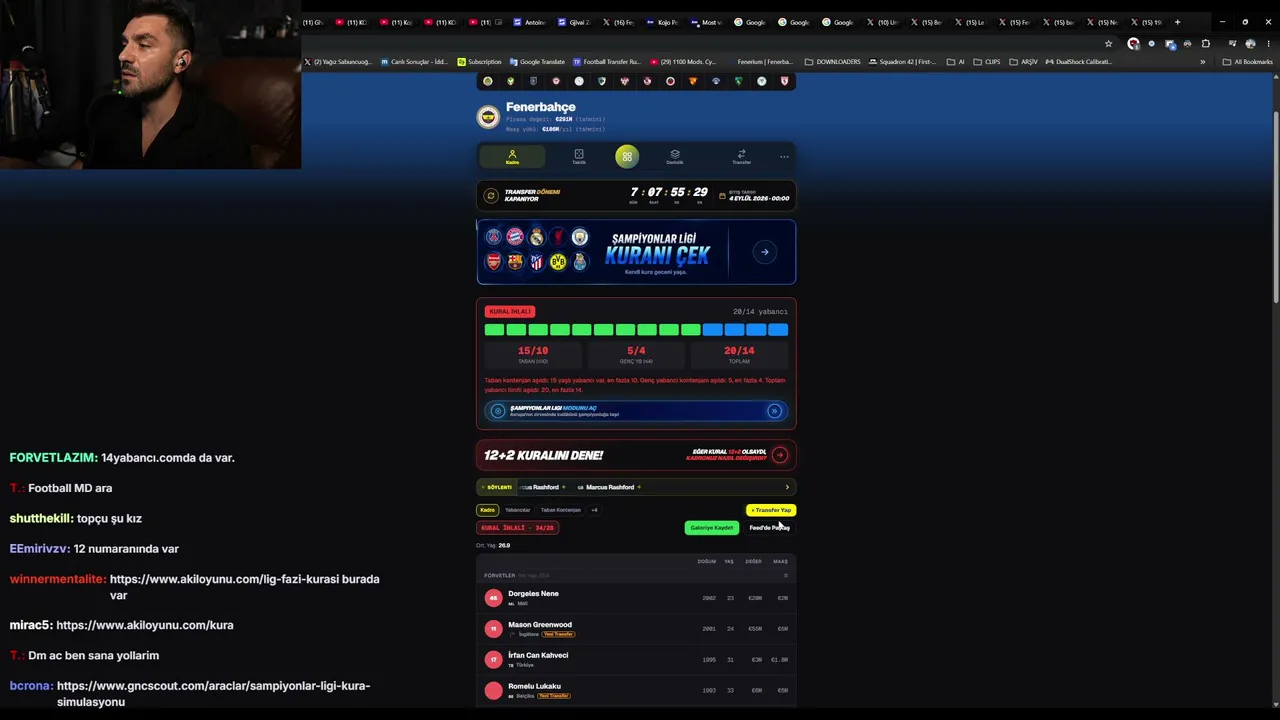1280x720 pixels.
Task: Sort the squad table by Değer column
Action: point(753,562)
